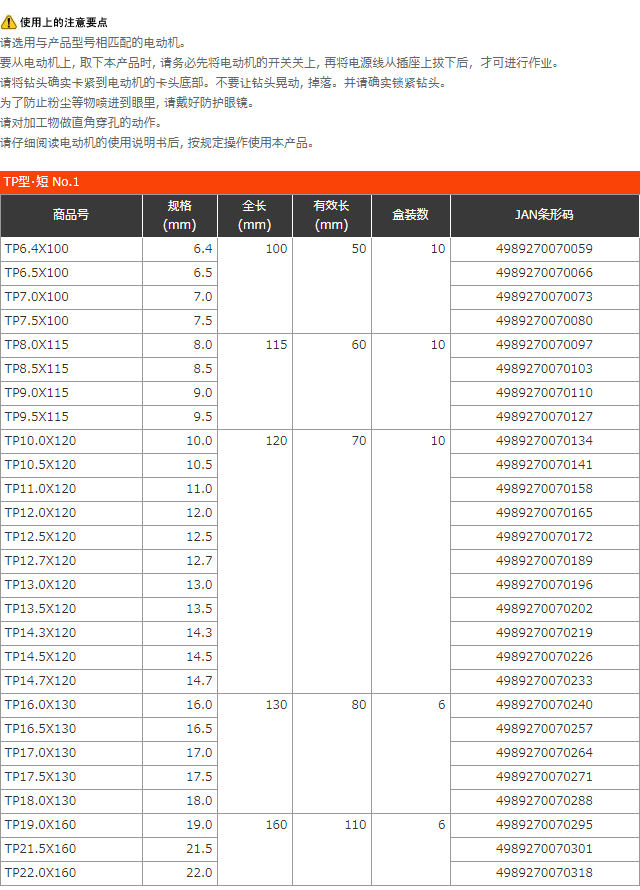
Task: Select product number TP8.0X115 cell
Action: pyautogui.click(x=37, y=345)
